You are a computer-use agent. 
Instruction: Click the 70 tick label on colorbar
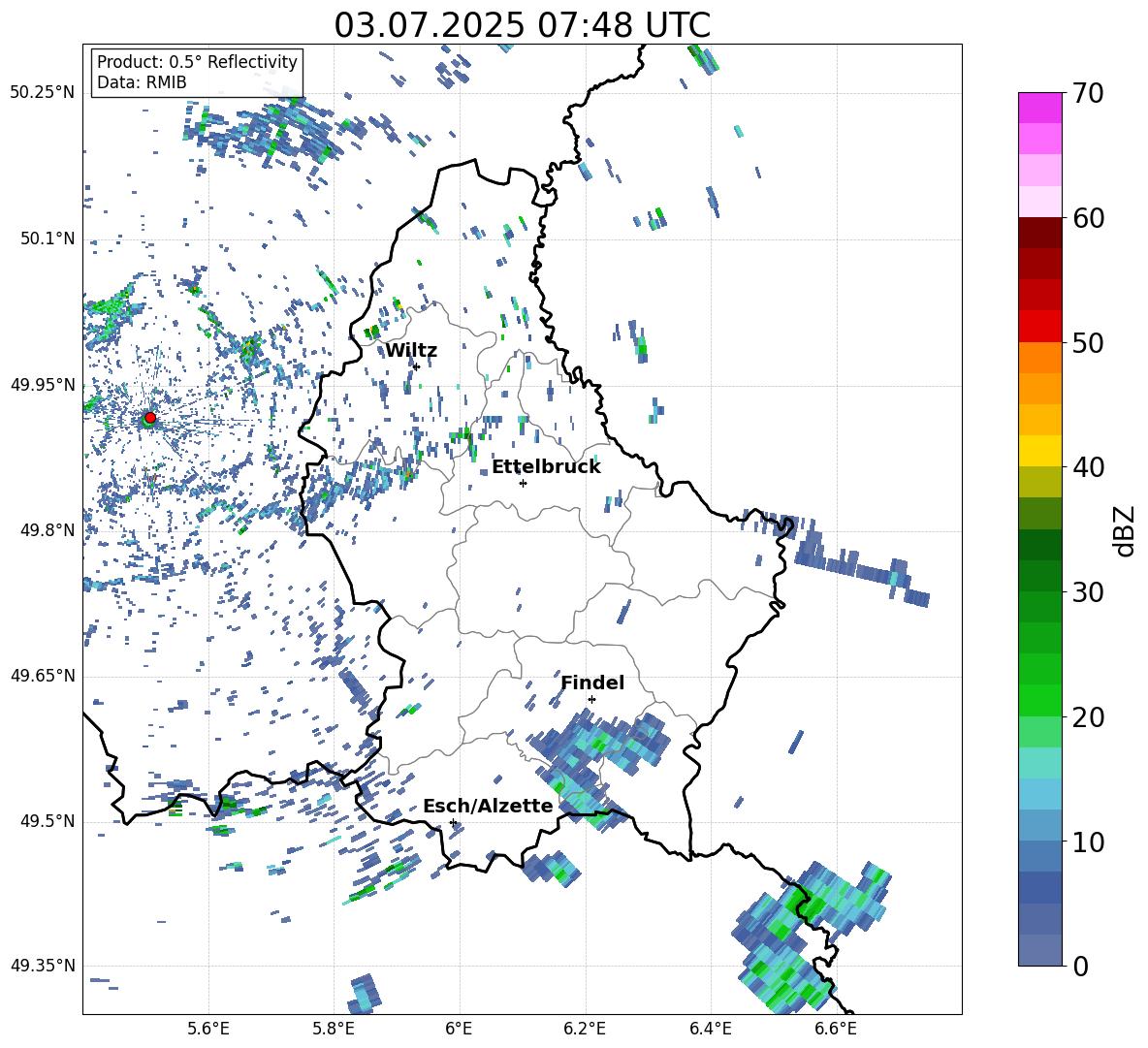click(x=1087, y=93)
